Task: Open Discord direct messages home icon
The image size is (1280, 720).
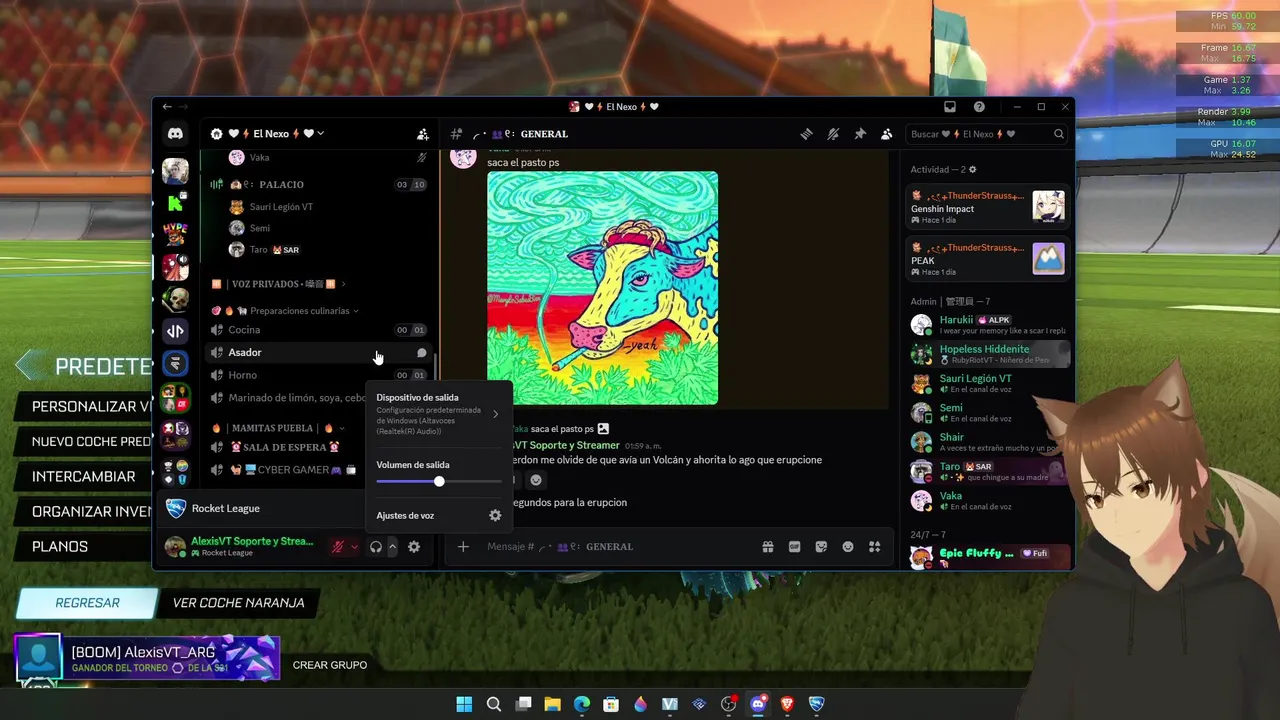Action: [175, 134]
